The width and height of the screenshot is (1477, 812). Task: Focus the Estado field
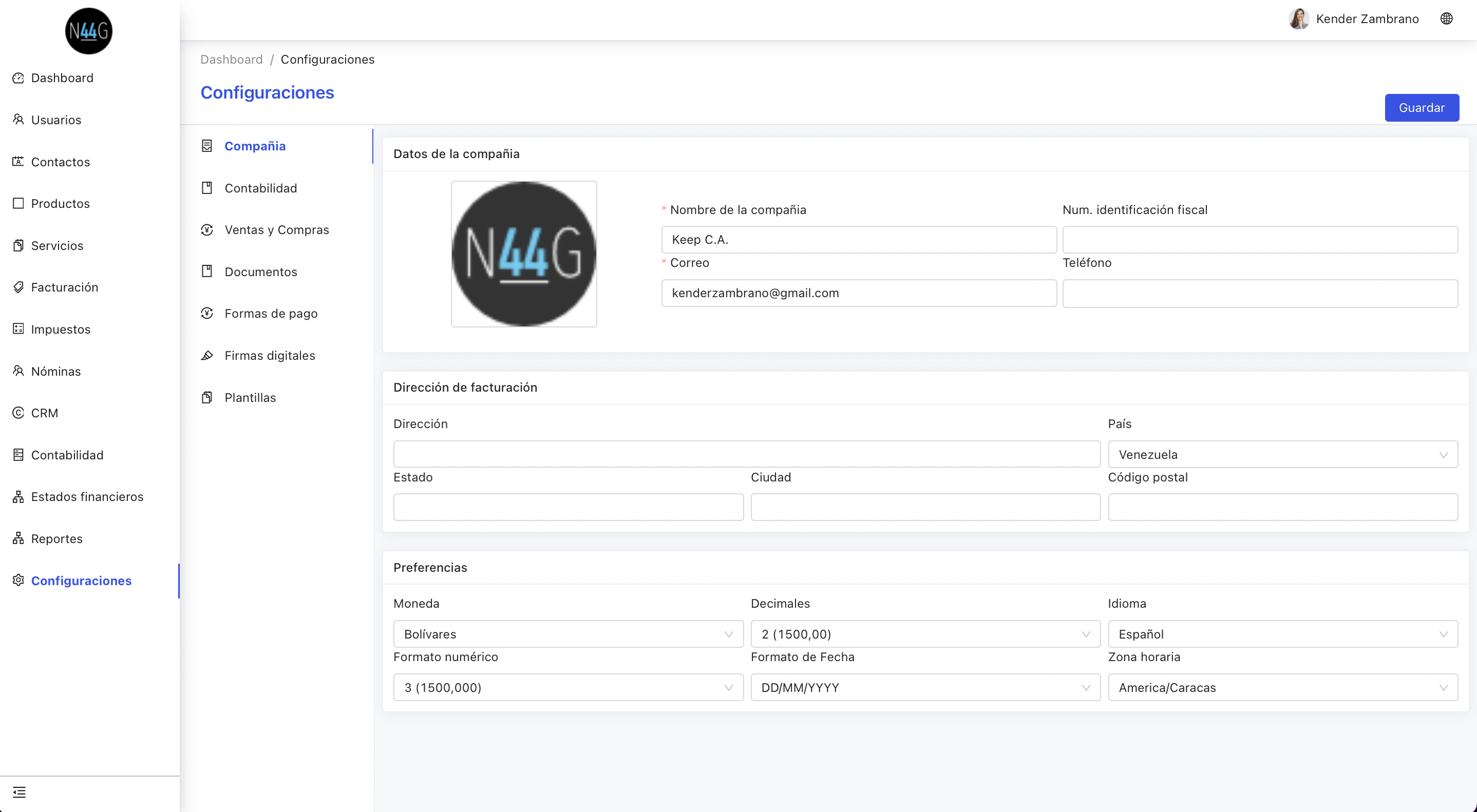[x=568, y=507]
